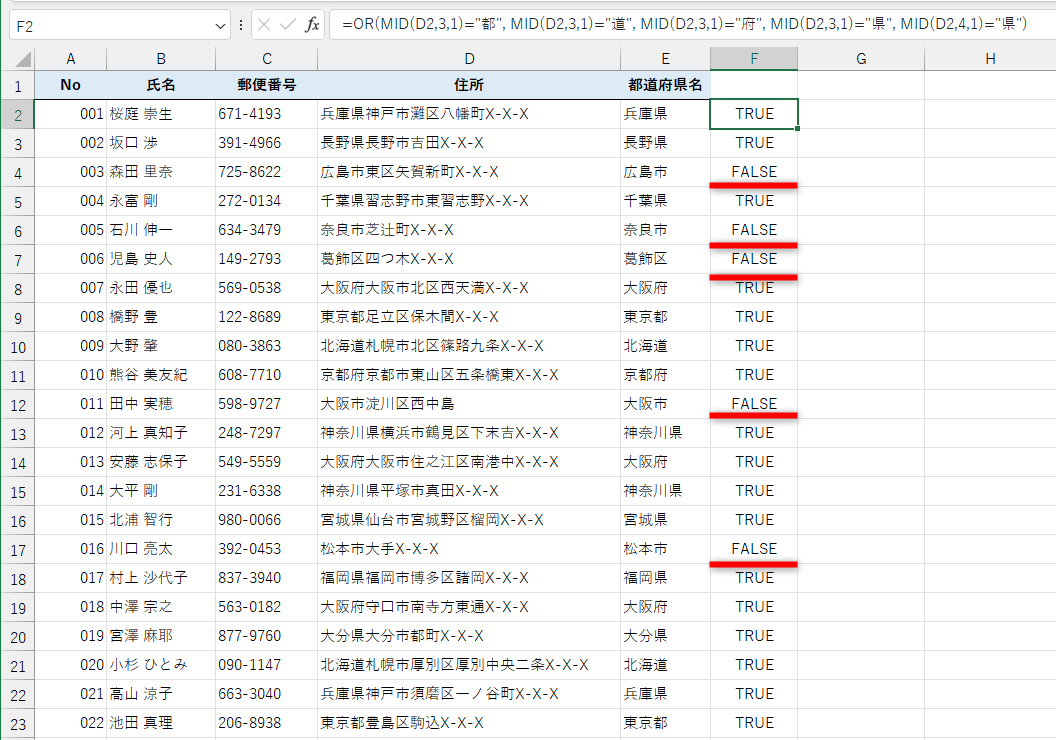Viewport: 1056px width, 740px height.
Task: Click the name cell '小杉 ひとみ'
Action: (x=161, y=665)
